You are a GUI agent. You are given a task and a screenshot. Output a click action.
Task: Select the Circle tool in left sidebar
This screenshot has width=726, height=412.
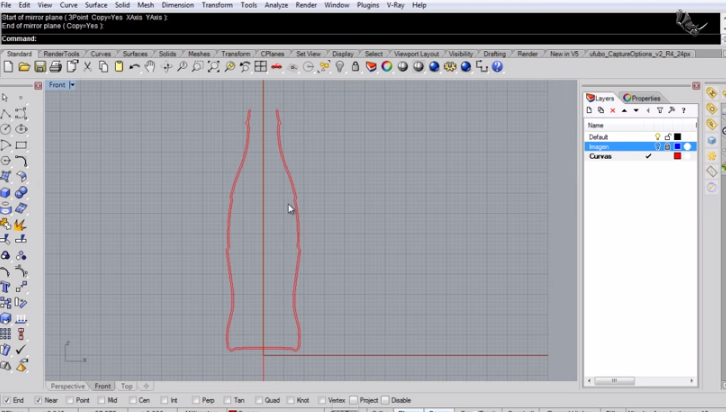pos(6,129)
